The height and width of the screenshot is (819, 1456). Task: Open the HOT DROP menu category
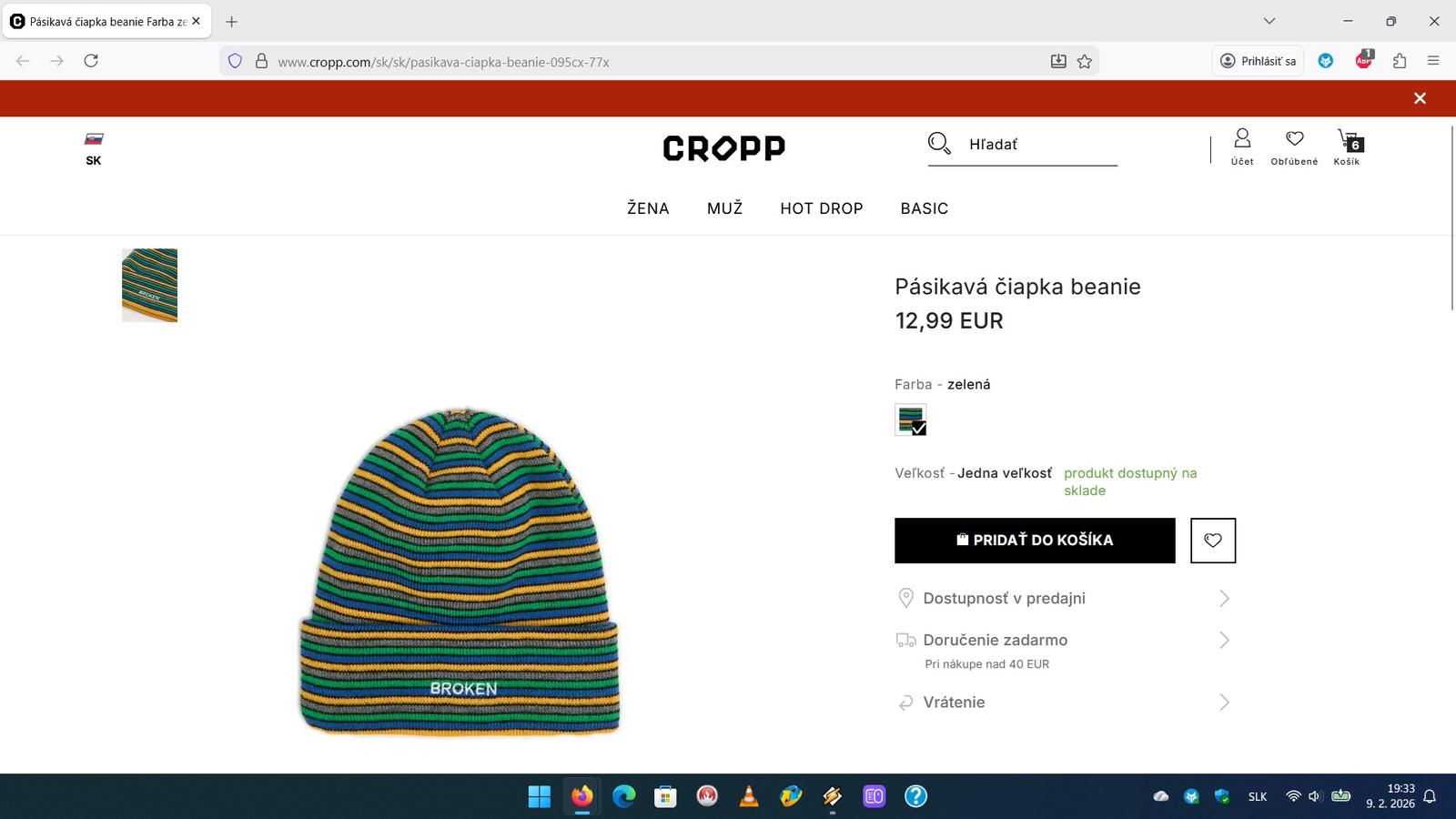point(822,208)
